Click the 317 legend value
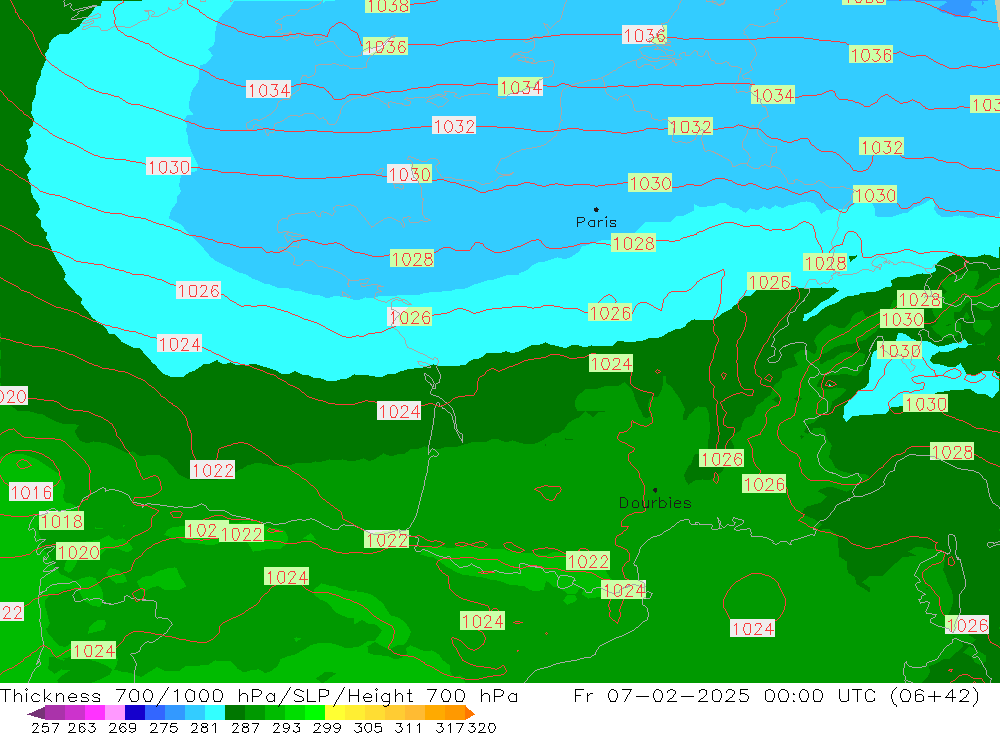 pos(448,727)
